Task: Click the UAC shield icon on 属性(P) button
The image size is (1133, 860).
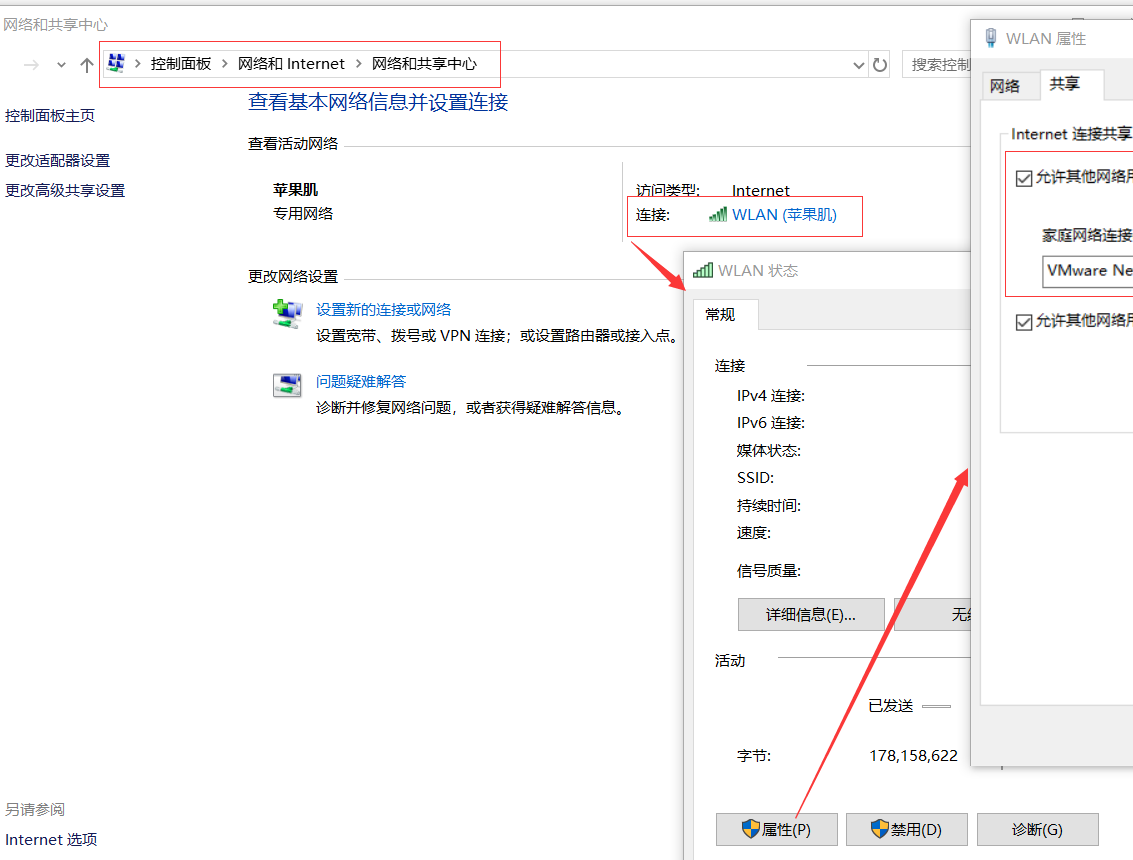Action: click(748, 829)
